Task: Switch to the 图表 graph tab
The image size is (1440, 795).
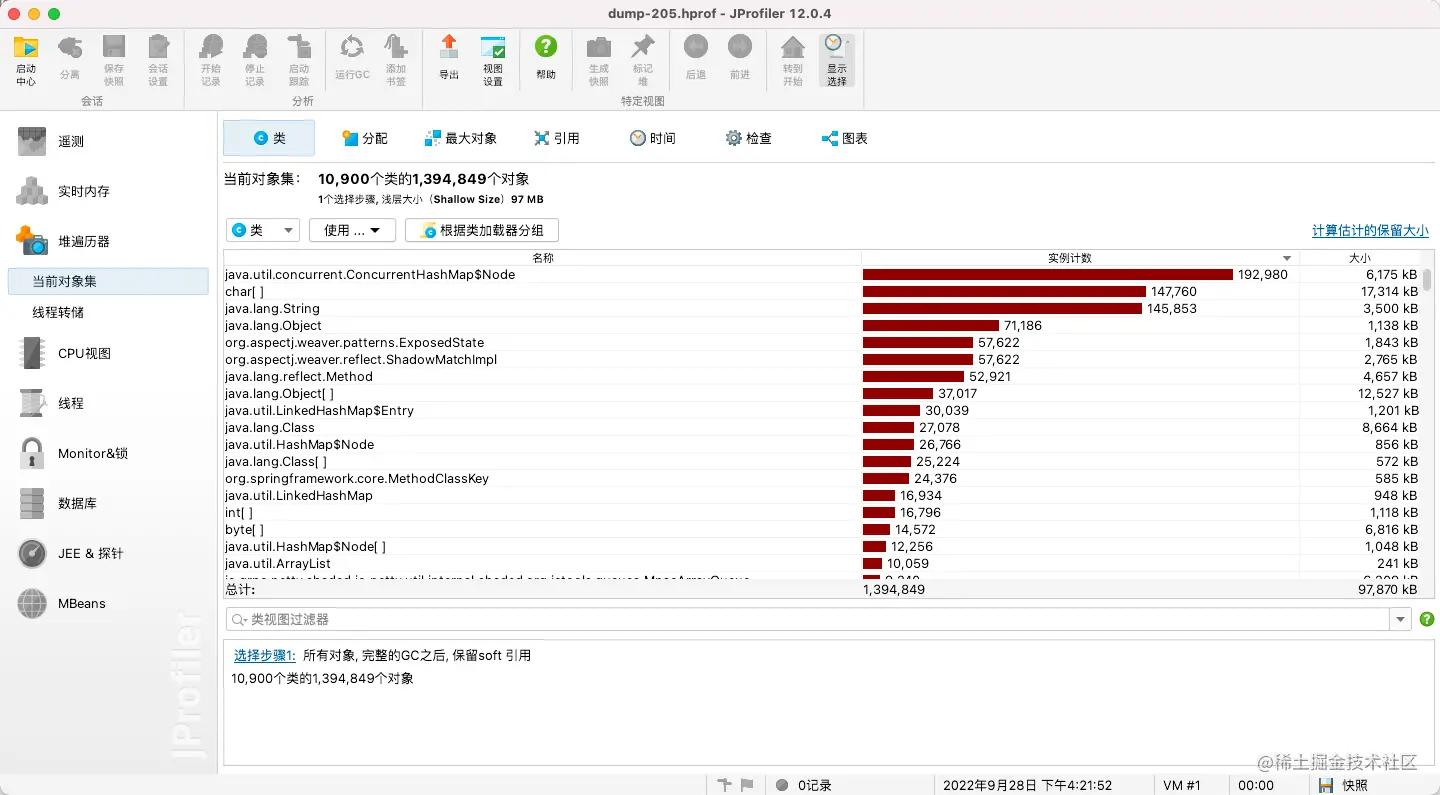Action: pyautogui.click(x=844, y=138)
